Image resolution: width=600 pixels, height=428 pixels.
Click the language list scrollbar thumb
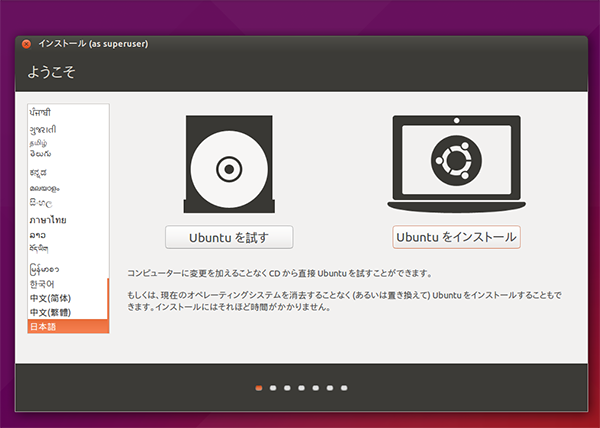tap(108, 305)
